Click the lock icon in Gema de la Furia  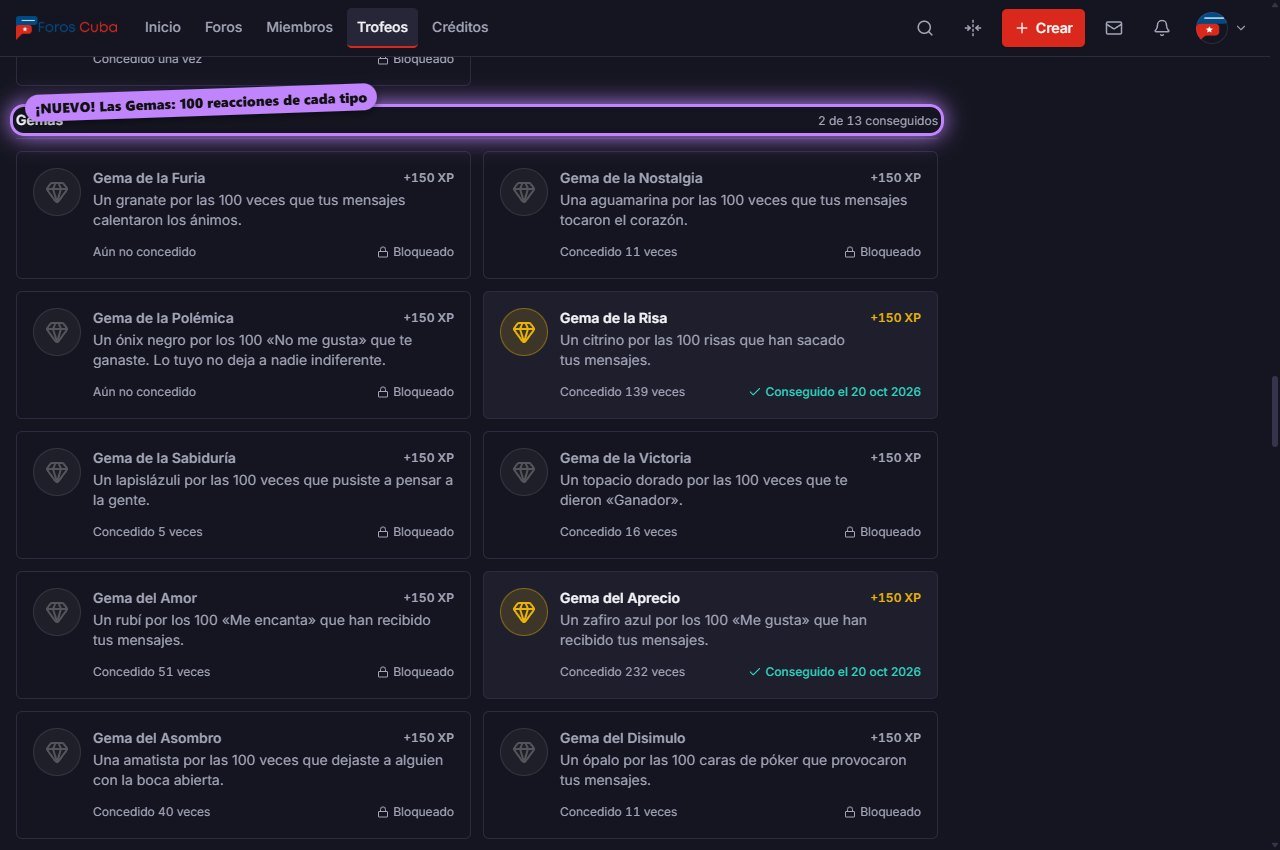[x=383, y=252]
